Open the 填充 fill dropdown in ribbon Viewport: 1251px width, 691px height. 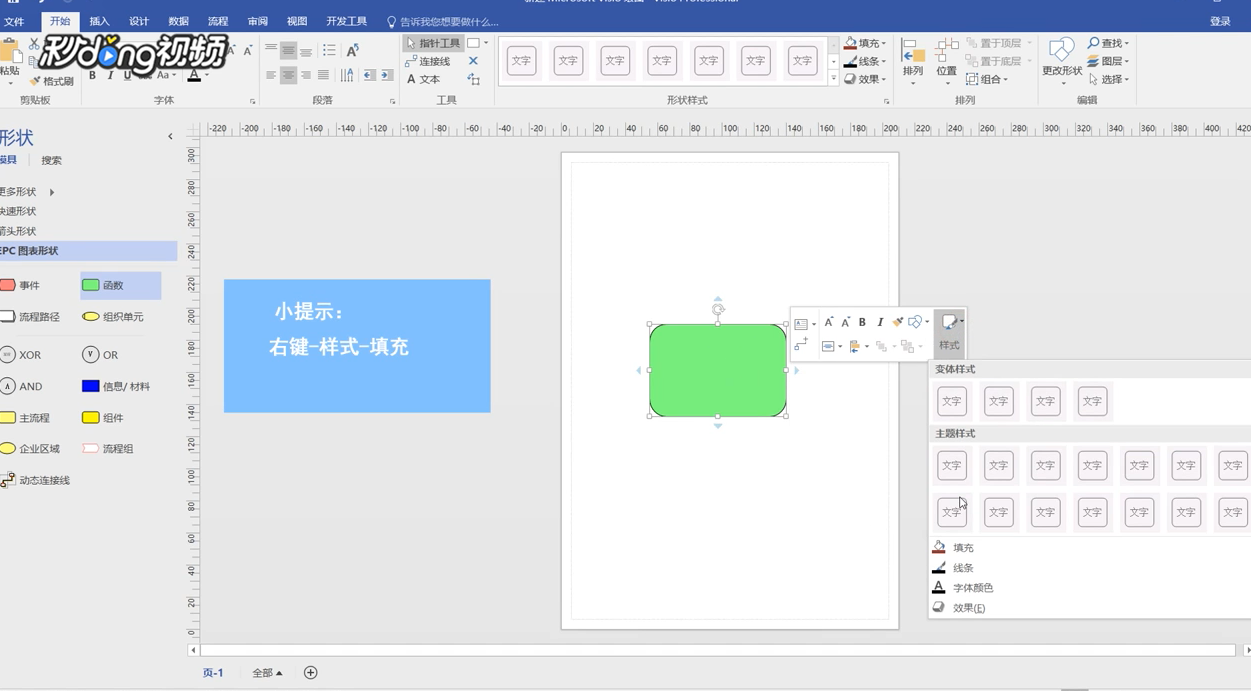[x=865, y=43]
